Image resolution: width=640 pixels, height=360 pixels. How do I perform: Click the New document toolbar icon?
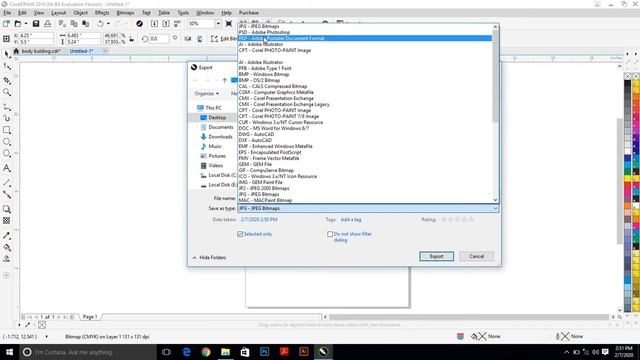(6, 24)
